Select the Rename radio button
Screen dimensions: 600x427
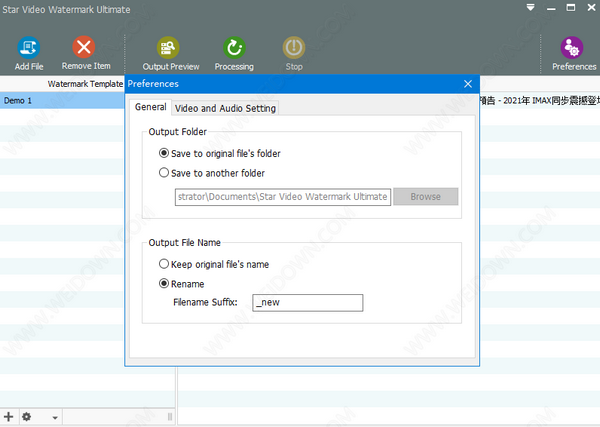click(165, 283)
